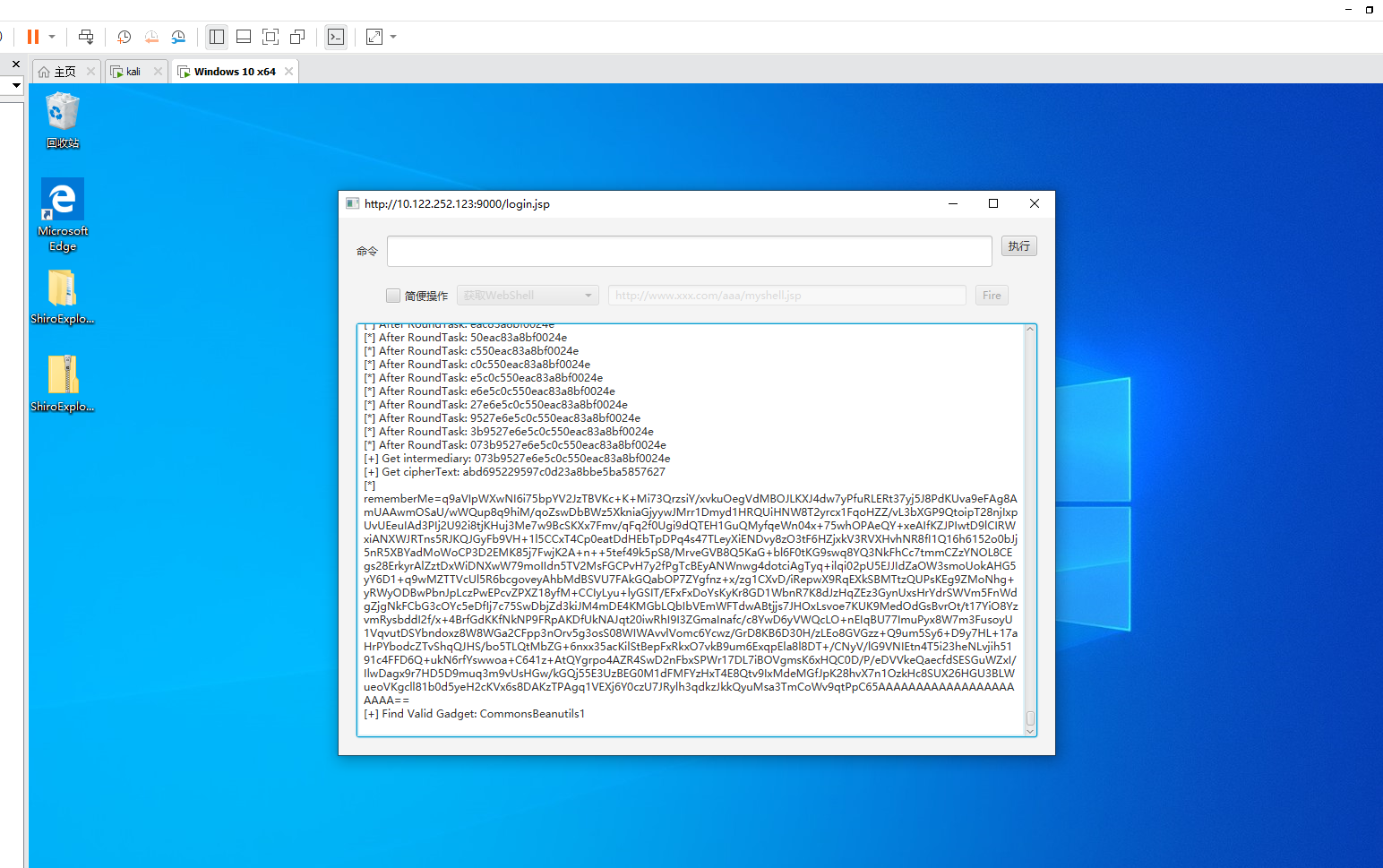Click the 'Get intermediary' log line

click(517, 459)
